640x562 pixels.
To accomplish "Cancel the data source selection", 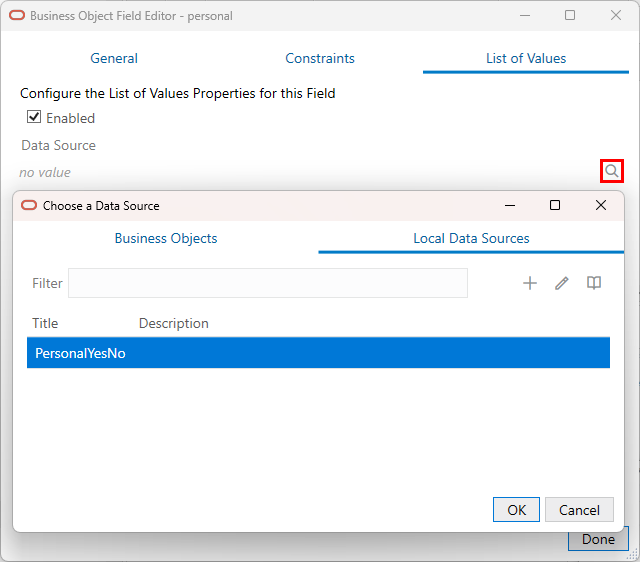I will pos(579,510).
